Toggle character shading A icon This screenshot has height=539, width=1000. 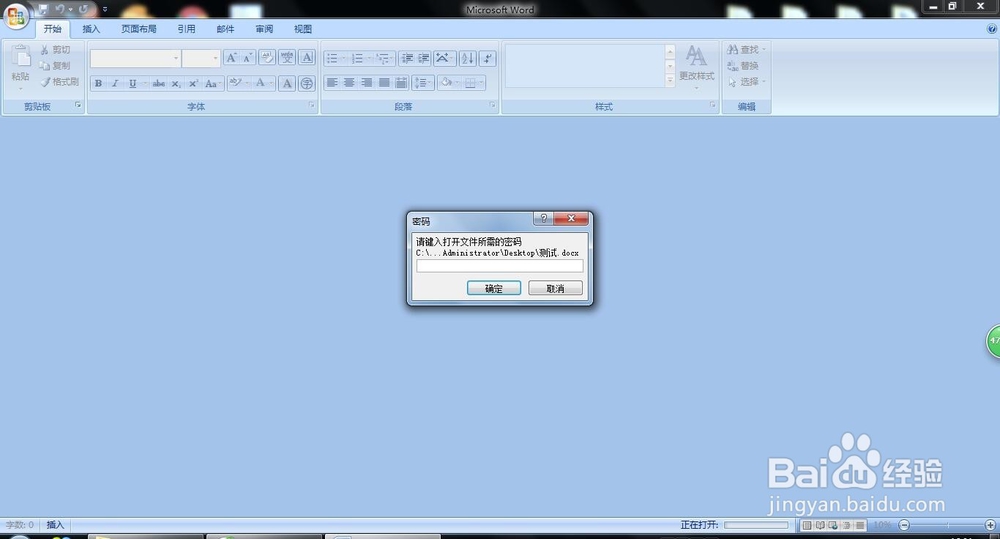tap(287, 84)
